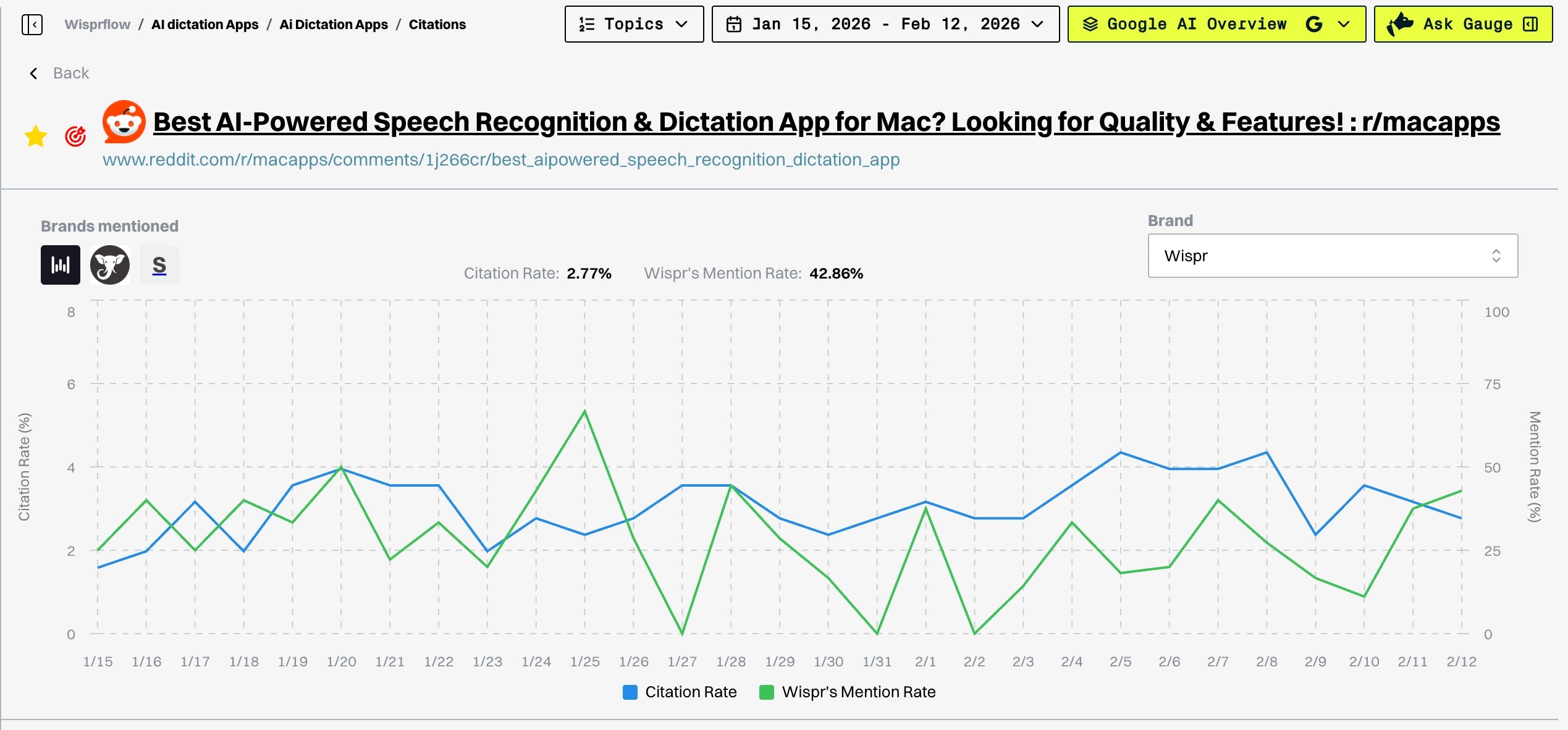Screen dimensions: 1568x730
Task: Click the Back link
Action: 70,73
